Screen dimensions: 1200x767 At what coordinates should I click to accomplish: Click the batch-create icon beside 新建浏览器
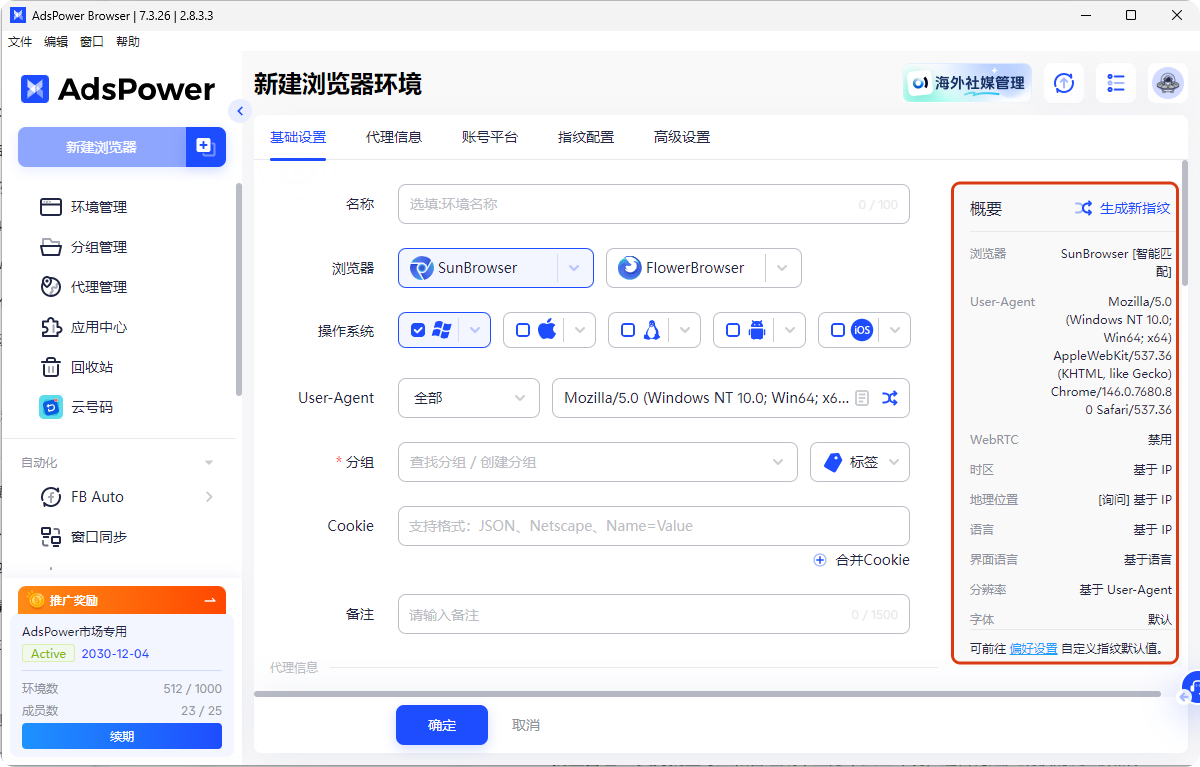205,146
